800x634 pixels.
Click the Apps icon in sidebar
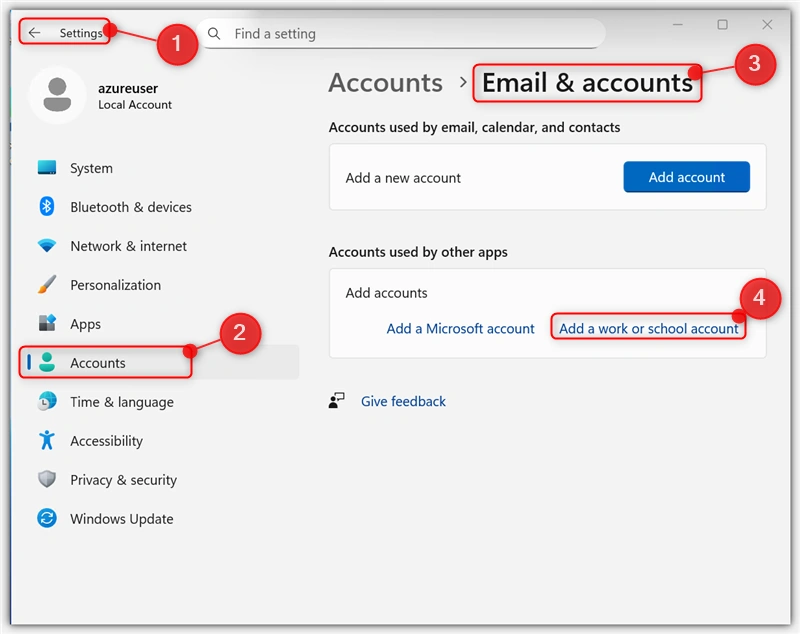pyautogui.click(x=47, y=323)
